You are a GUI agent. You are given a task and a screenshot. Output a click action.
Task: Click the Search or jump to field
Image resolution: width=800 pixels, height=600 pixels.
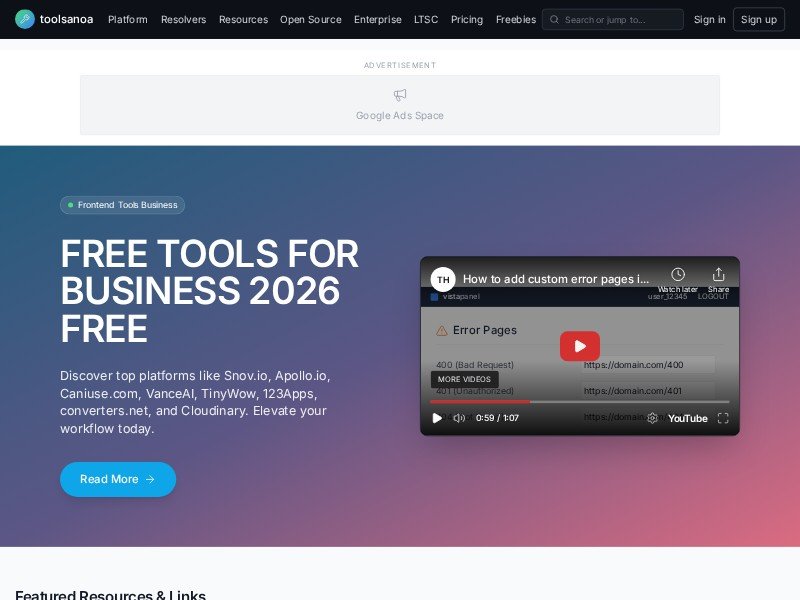[613, 19]
